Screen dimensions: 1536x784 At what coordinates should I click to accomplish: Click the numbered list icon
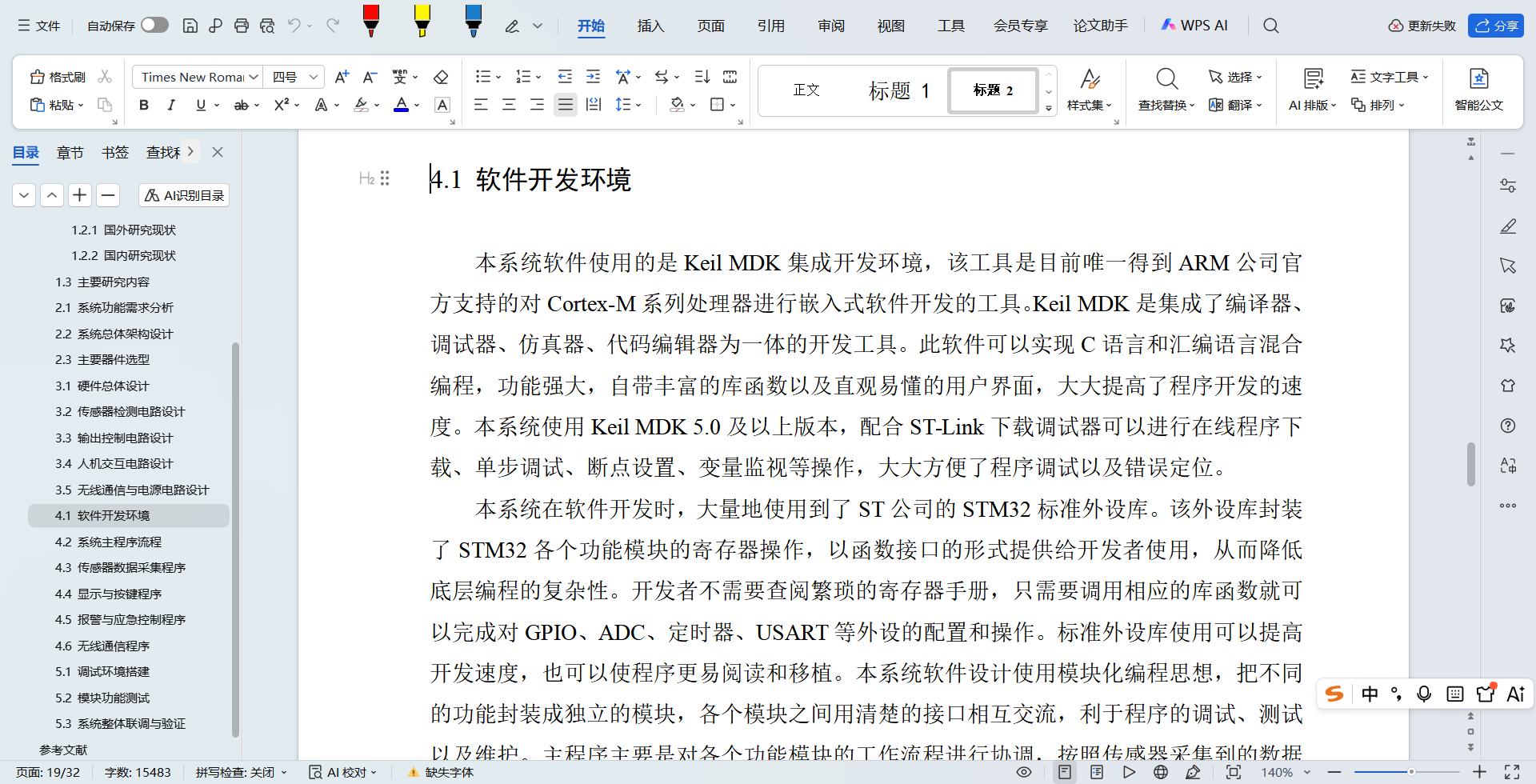(x=523, y=77)
